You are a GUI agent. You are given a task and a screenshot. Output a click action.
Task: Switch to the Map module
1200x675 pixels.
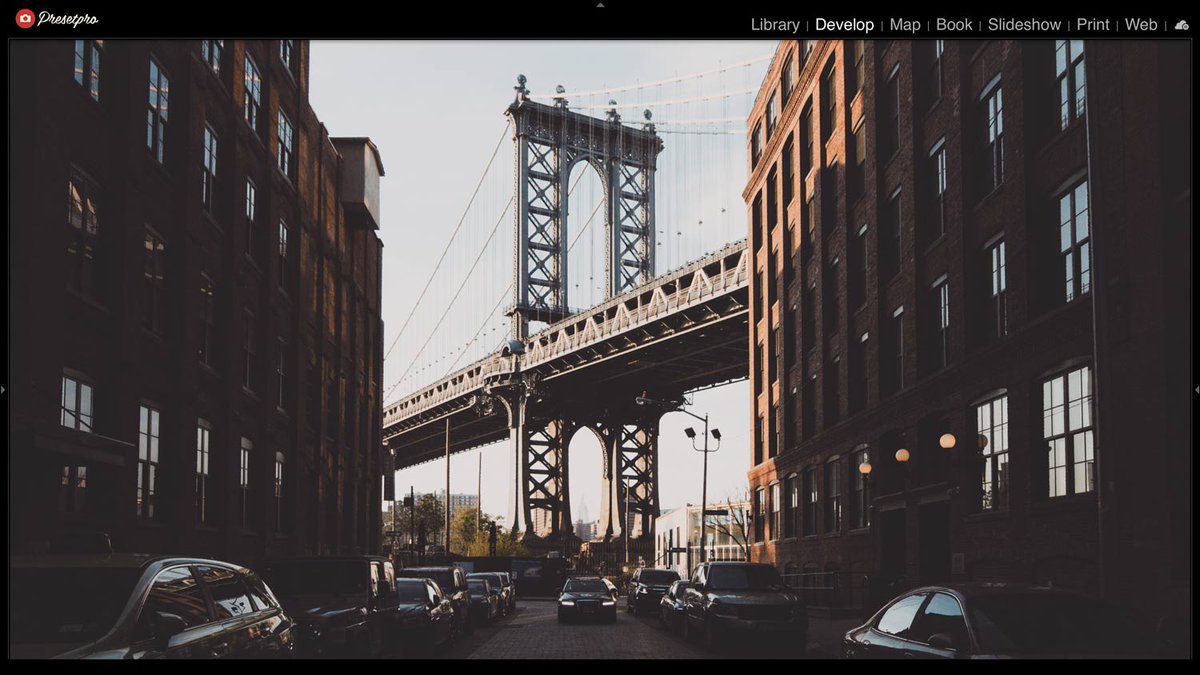pyautogui.click(x=905, y=25)
